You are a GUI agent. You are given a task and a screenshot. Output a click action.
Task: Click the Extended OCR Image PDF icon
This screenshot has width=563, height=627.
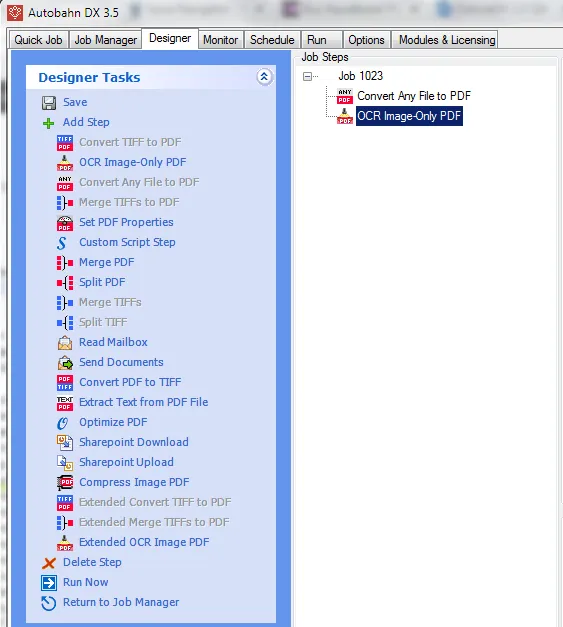65,543
